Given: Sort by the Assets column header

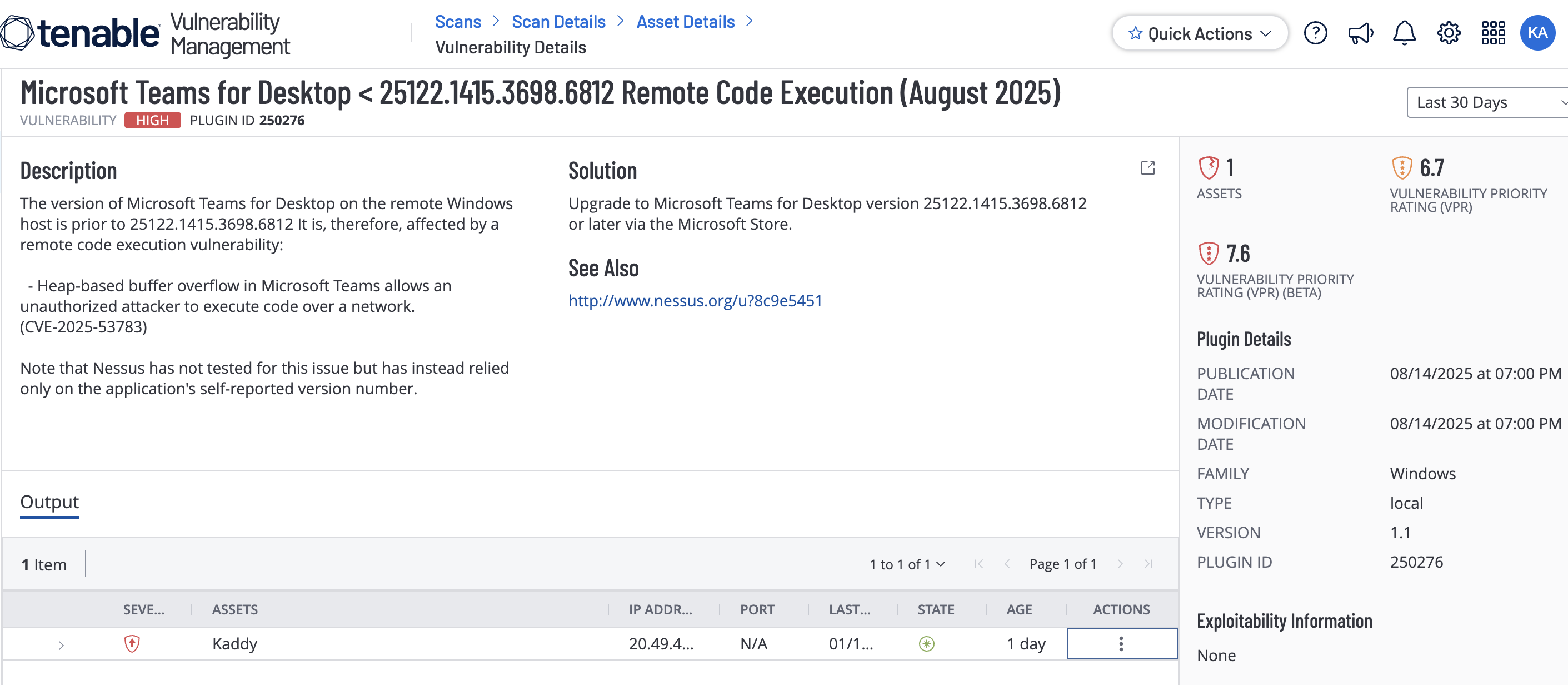Looking at the screenshot, I should pos(235,609).
